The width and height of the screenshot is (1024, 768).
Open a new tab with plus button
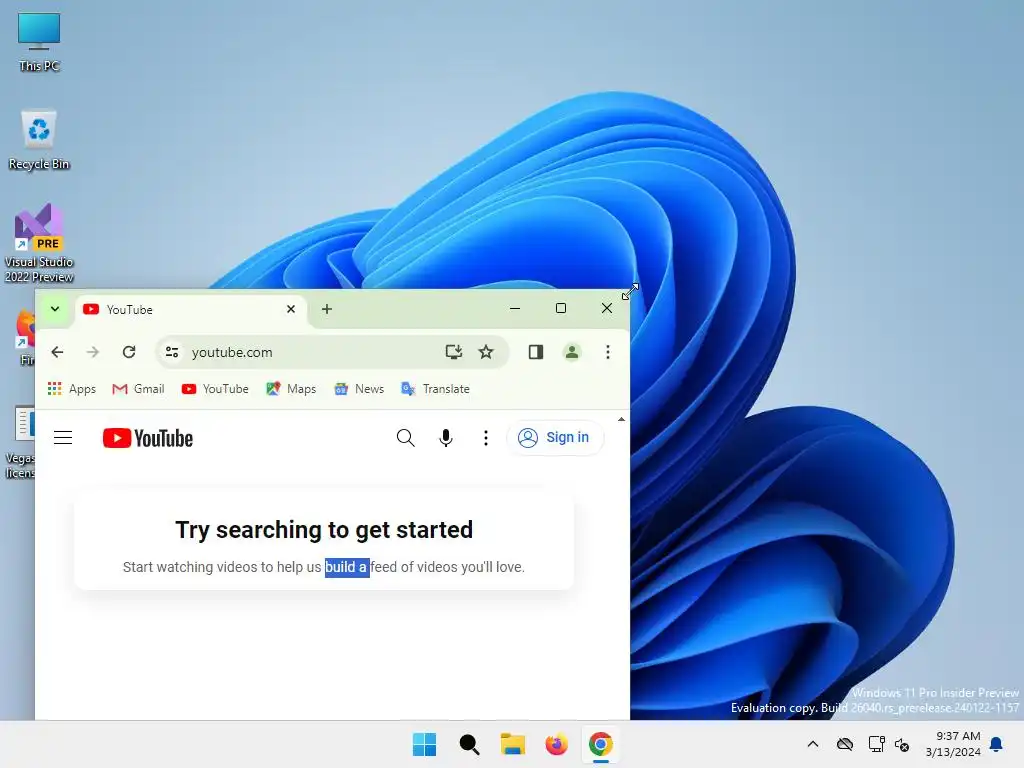[x=327, y=309]
